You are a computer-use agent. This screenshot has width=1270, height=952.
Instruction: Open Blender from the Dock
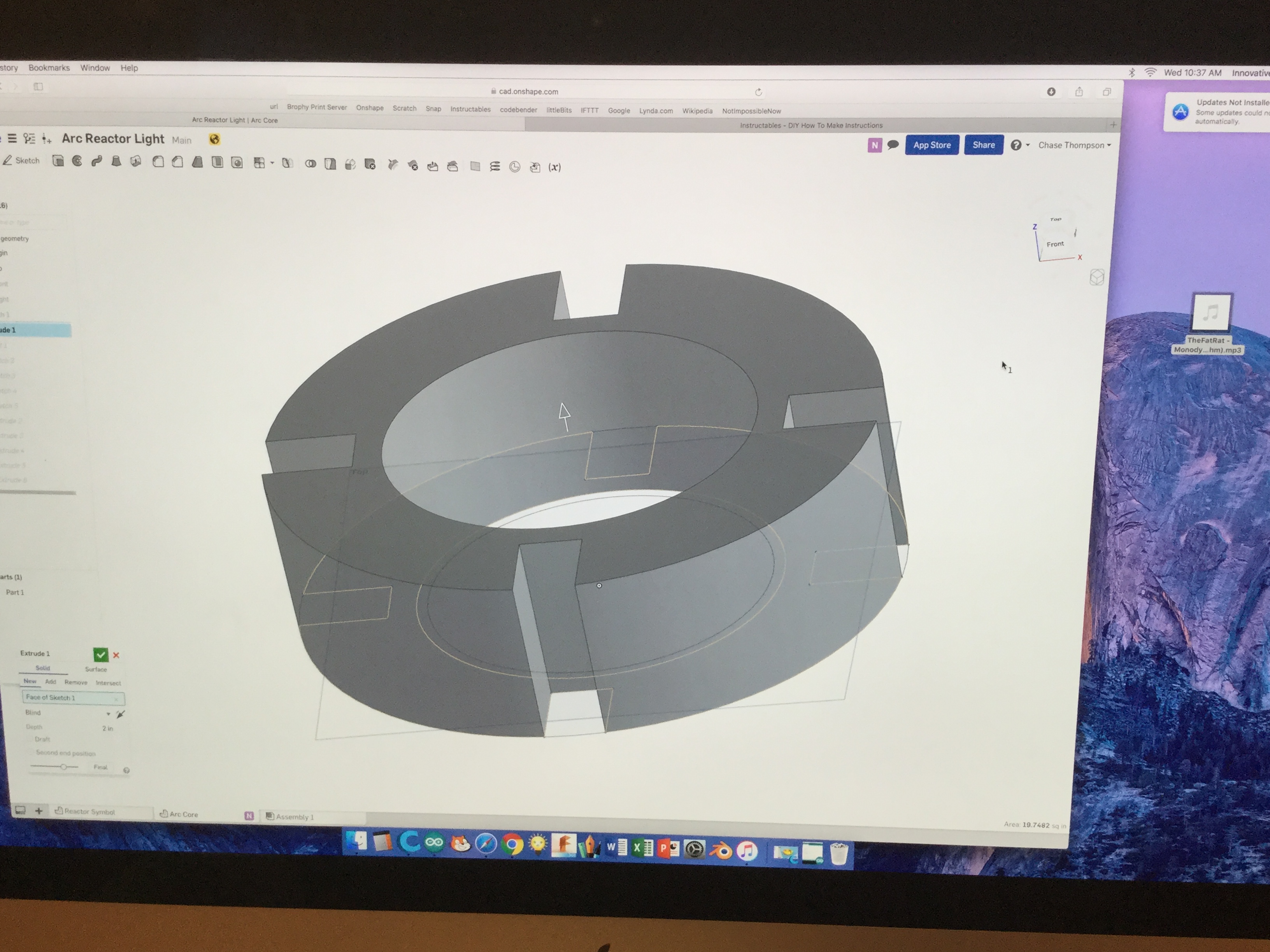(x=721, y=850)
